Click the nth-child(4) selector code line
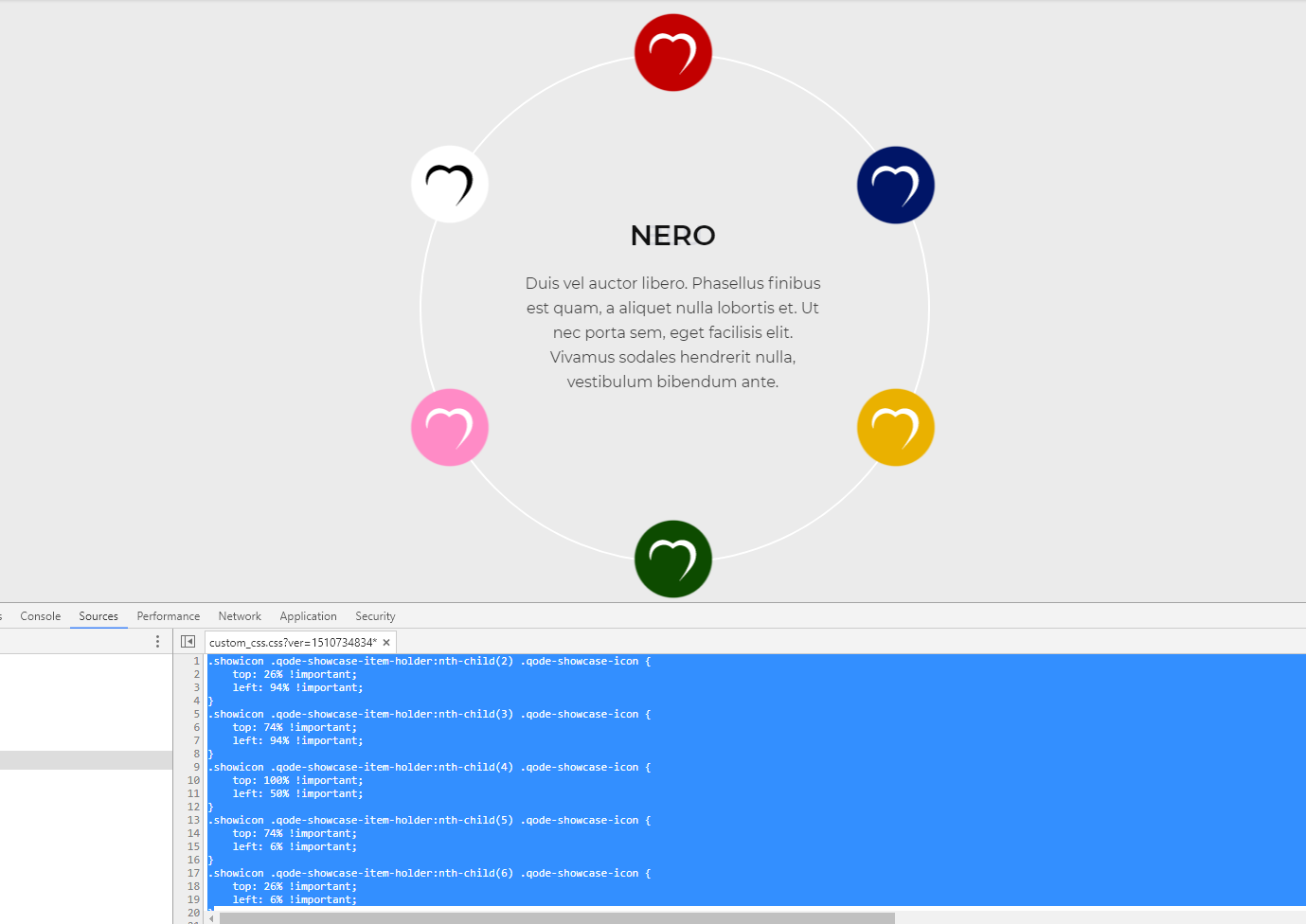 click(429, 767)
